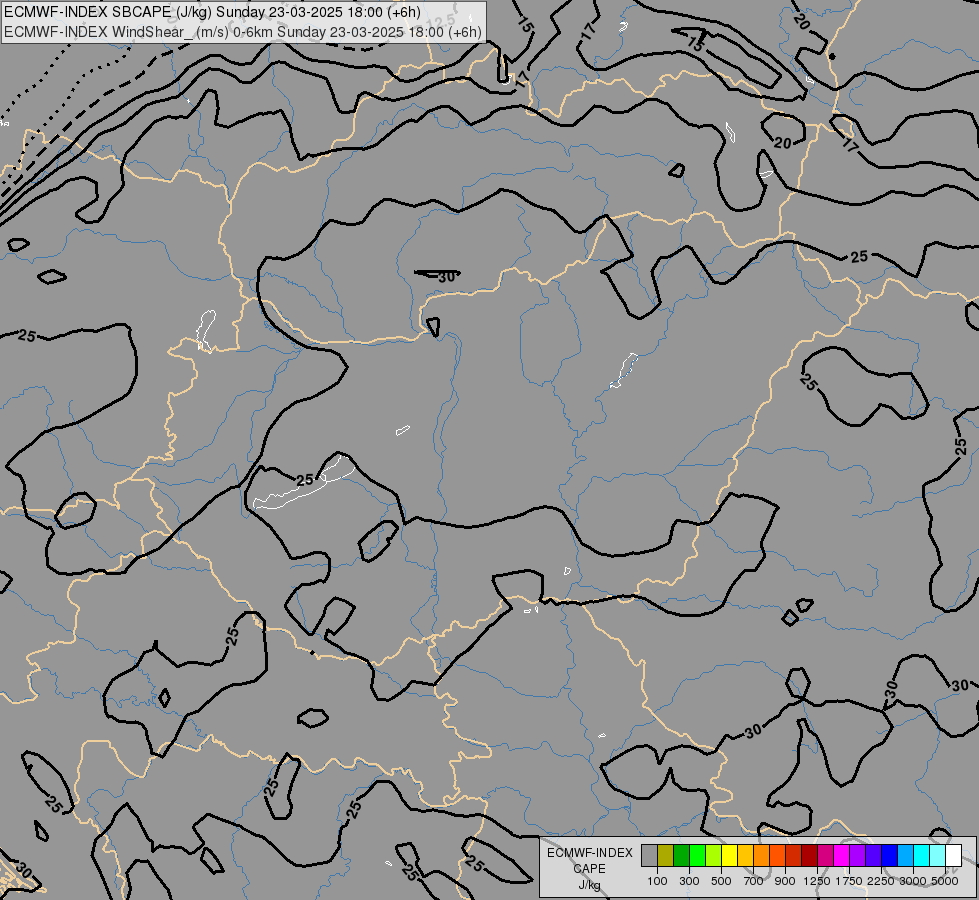Viewport: 979px width, 900px height.
Task: Select the 700 legend value
Action: 754,881
